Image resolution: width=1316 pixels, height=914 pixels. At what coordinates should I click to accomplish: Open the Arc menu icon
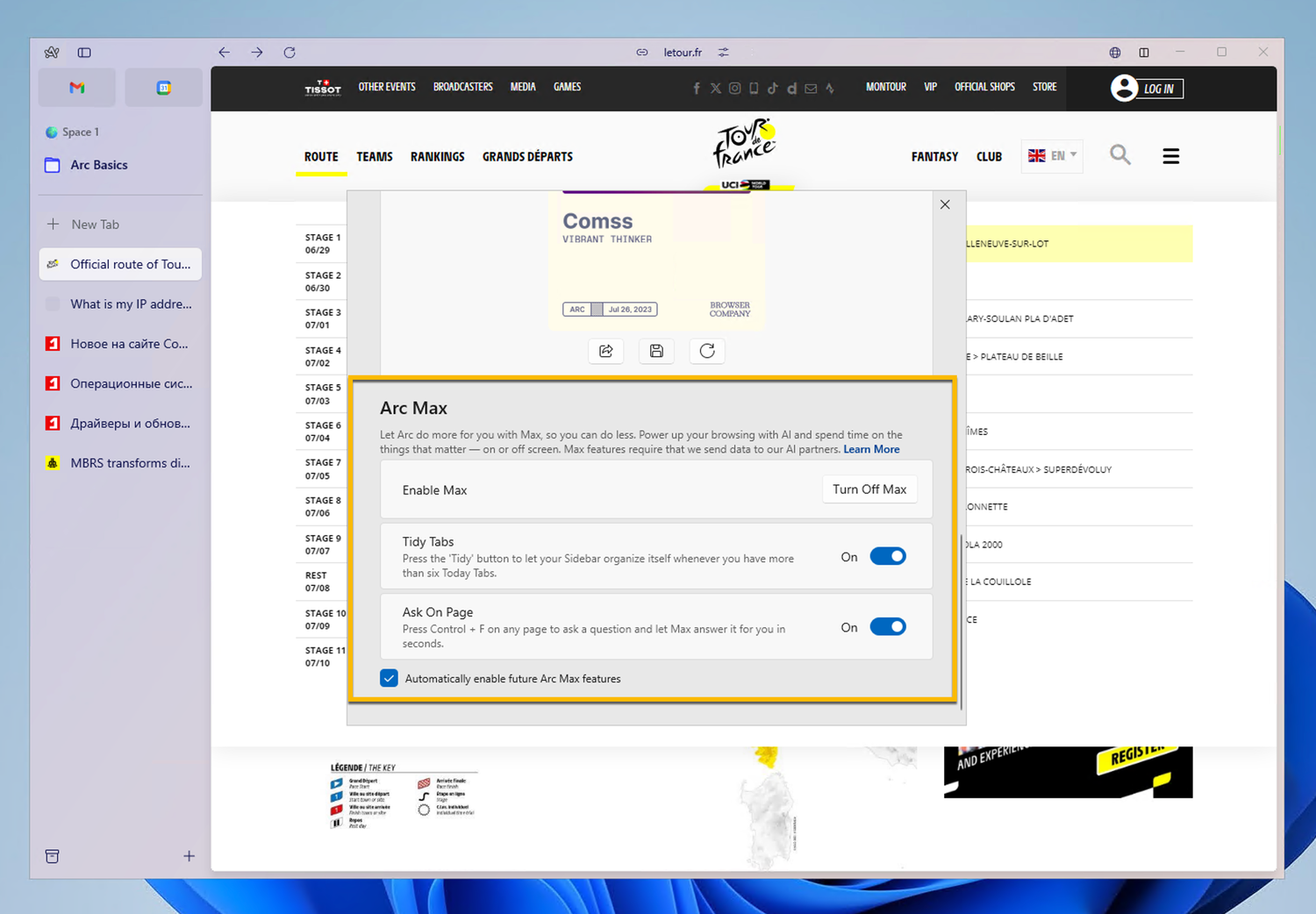coord(52,53)
